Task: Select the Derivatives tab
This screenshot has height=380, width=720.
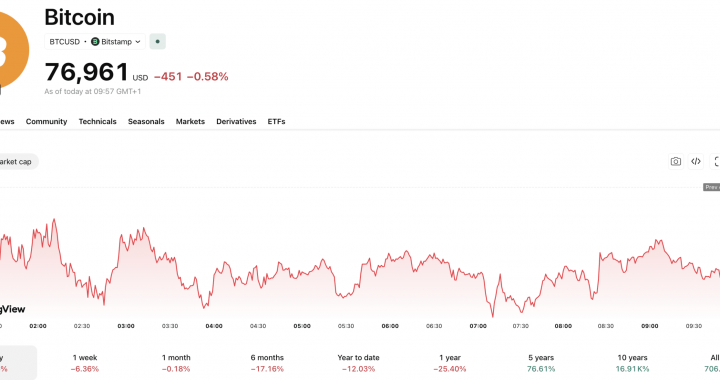Action: (x=236, y=122)
